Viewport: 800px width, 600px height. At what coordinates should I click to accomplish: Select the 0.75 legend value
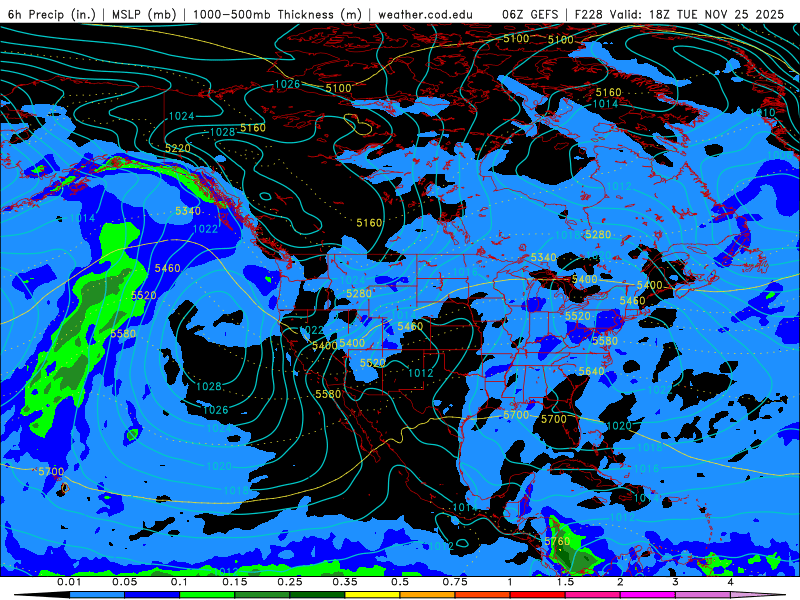(x=455, y=582)
